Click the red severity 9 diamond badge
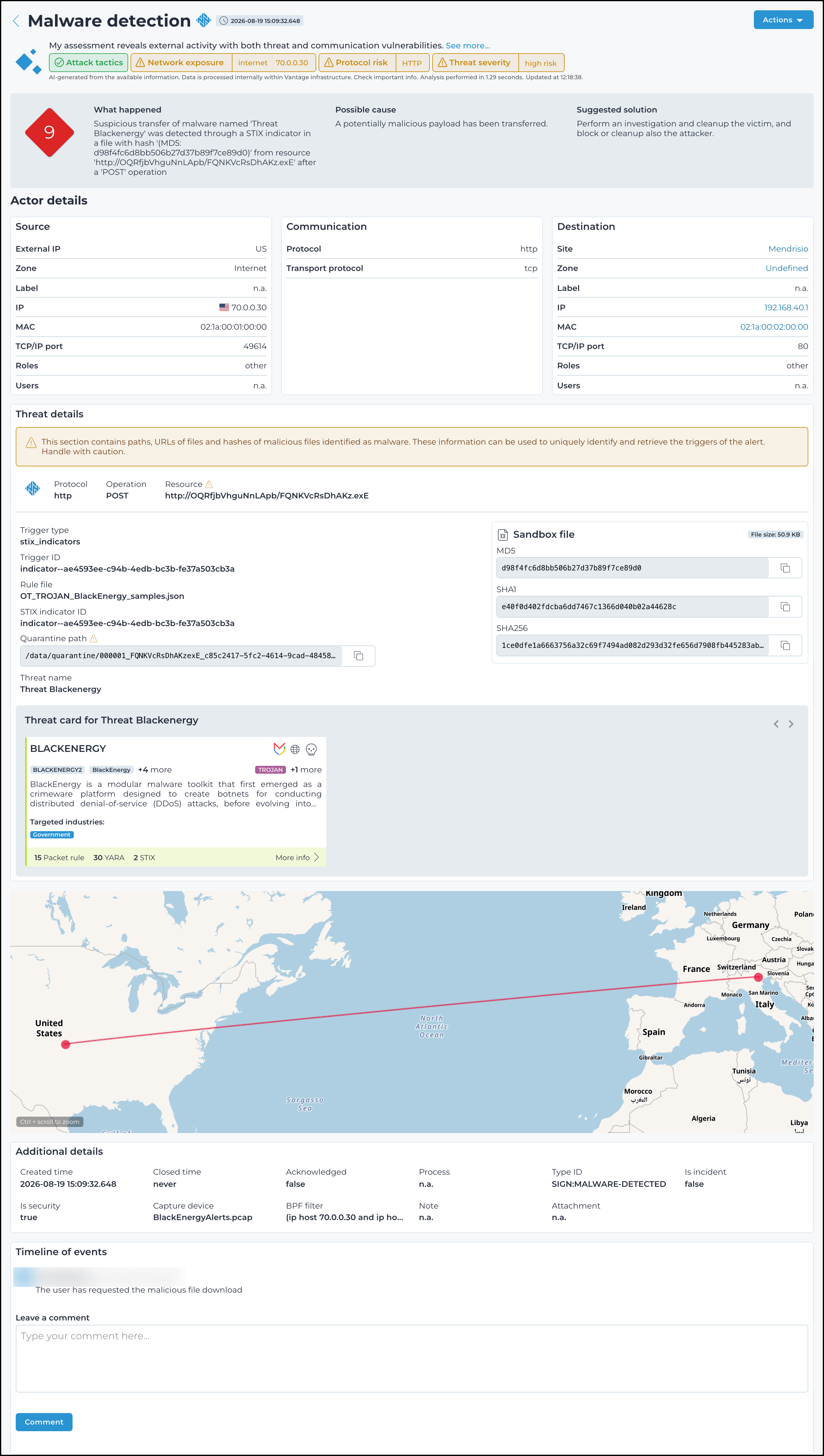The image size is (824, 1456). pyautogui.click(x=49, y=132)
